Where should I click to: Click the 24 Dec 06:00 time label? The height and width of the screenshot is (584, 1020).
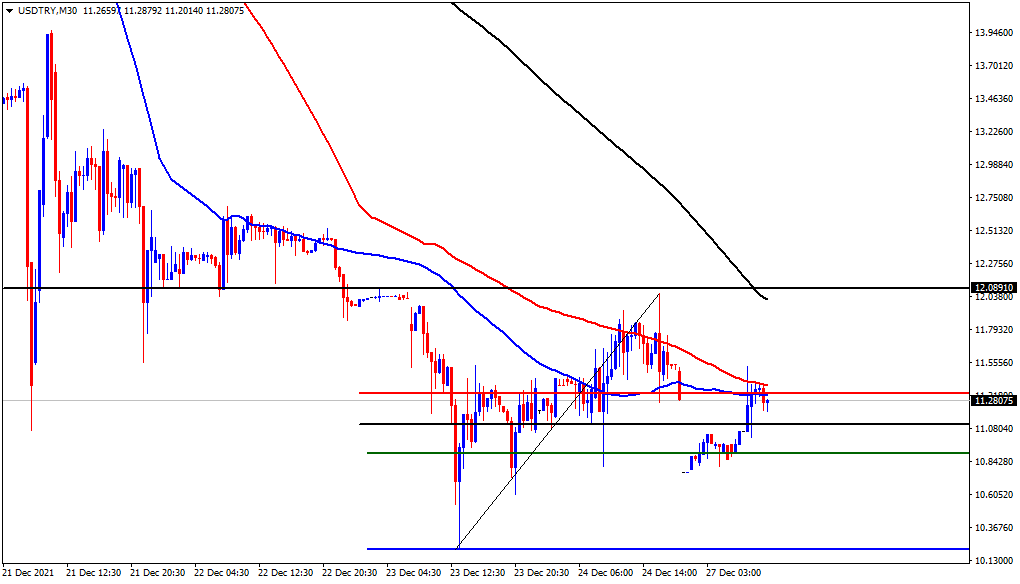(x=606, y=573)
